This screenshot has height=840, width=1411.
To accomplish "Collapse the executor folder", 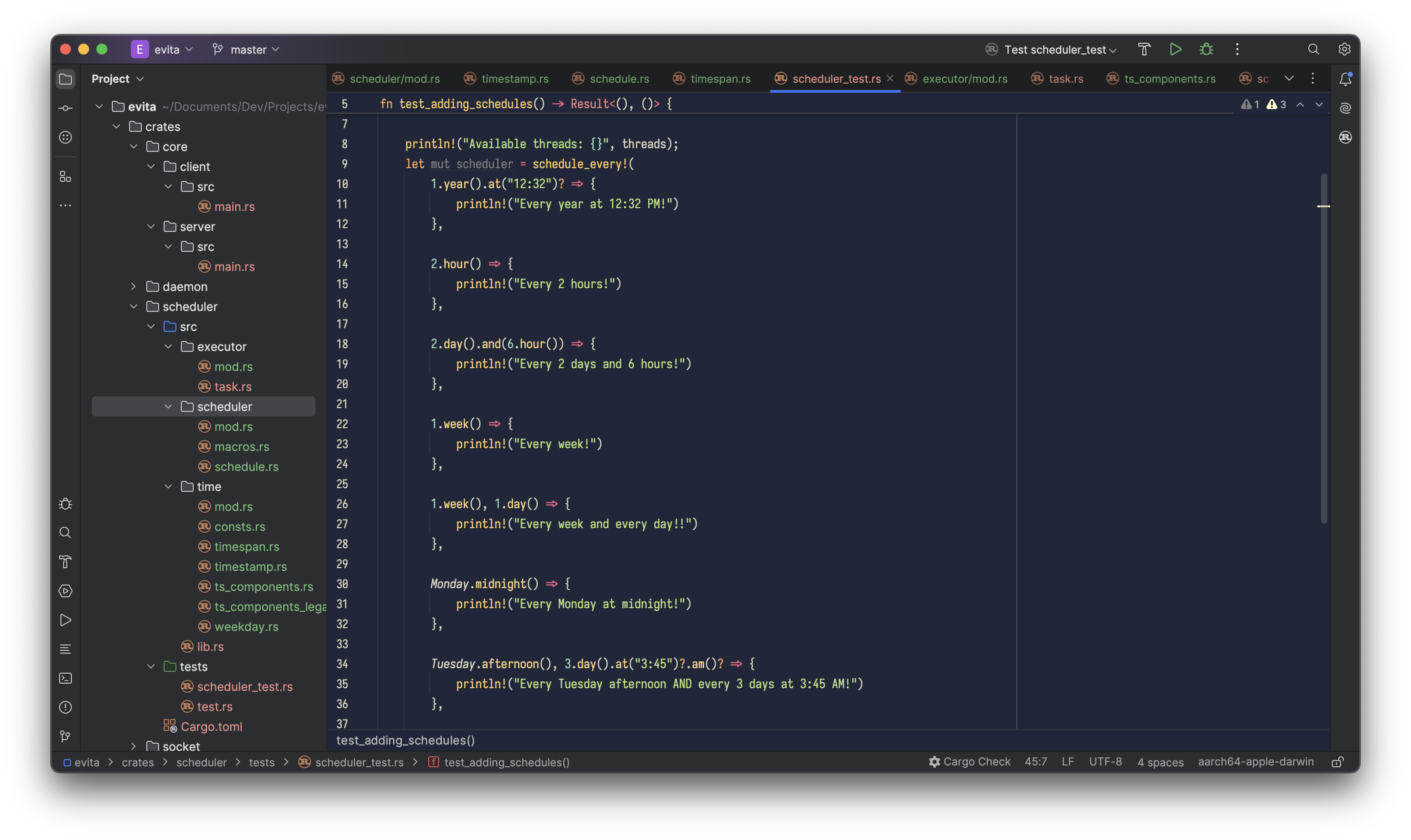I will point(168,346).
